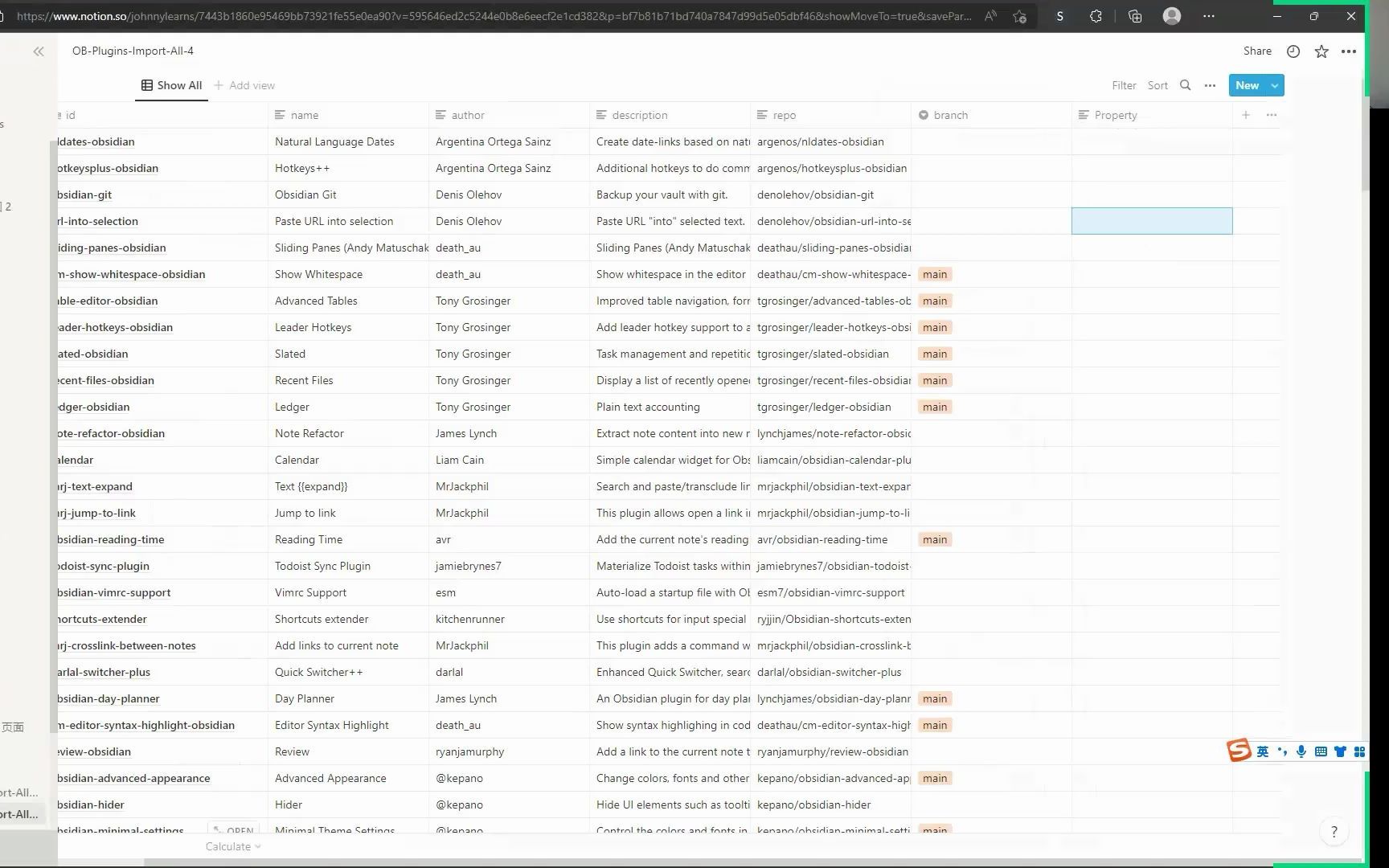The image size is (1389, 868).
Task: Select the Plain text accounting description cell
Action: tap(670, 407)
